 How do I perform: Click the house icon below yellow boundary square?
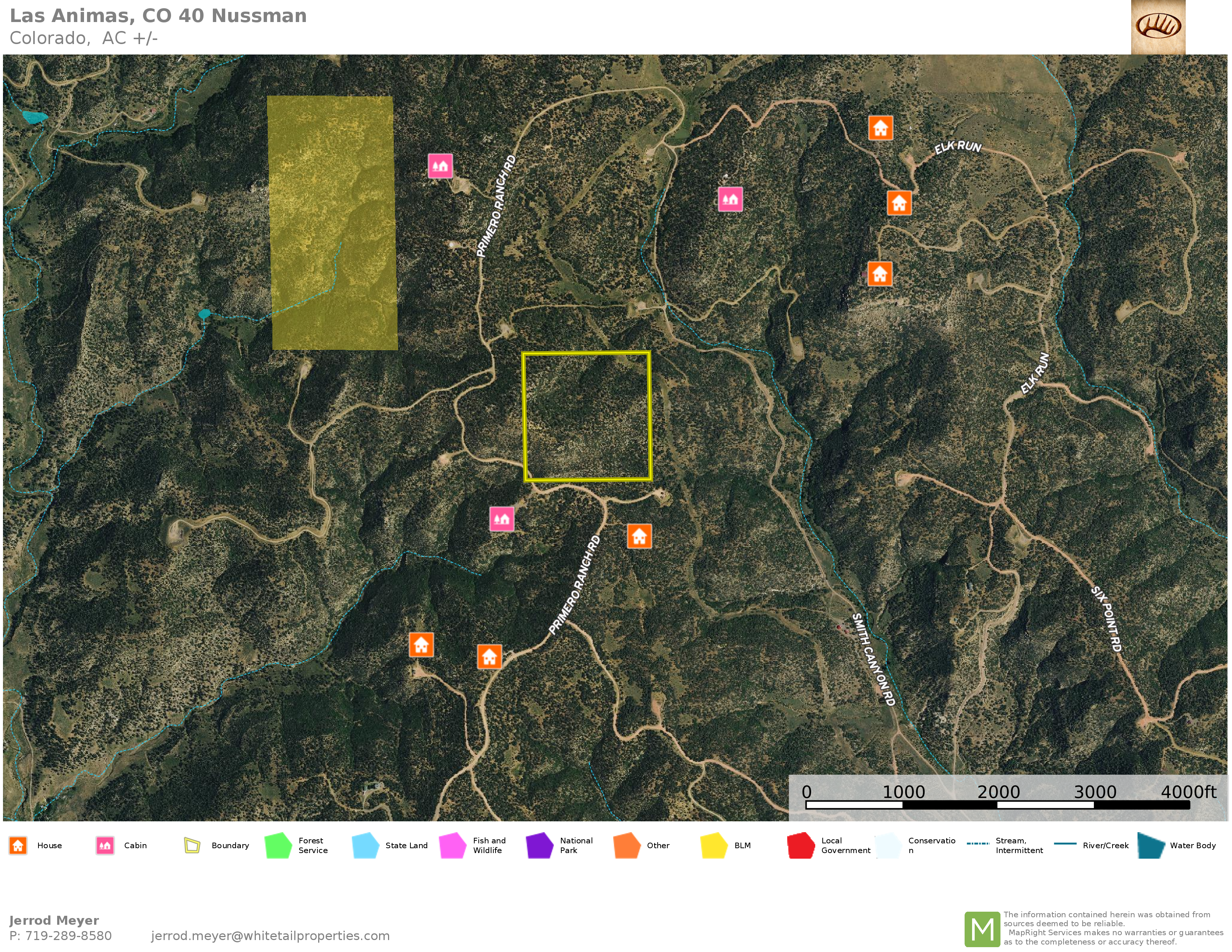(x=639, y=536)
